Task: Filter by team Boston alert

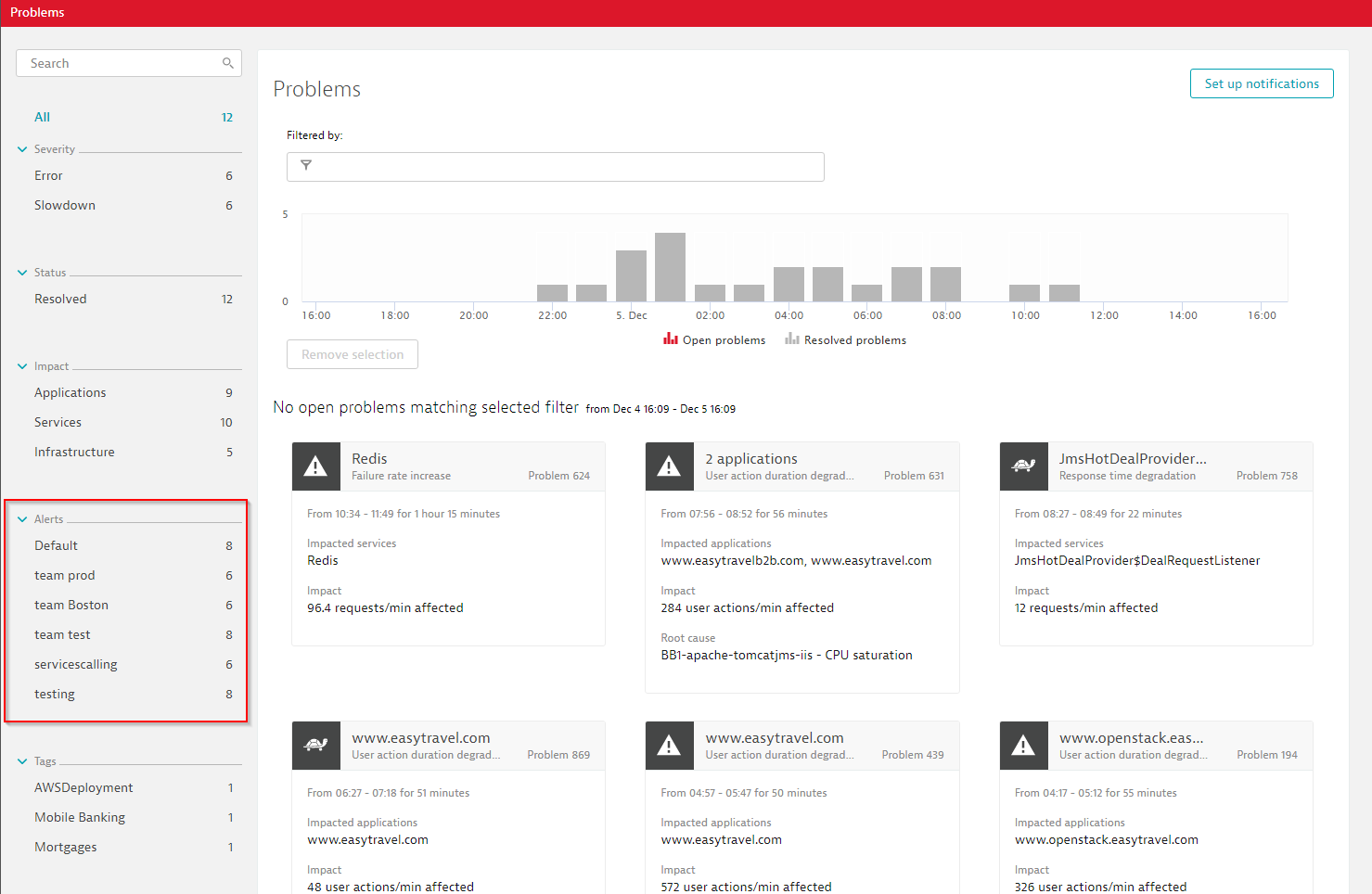Action: pyautogui.click(x=71, y=605)
